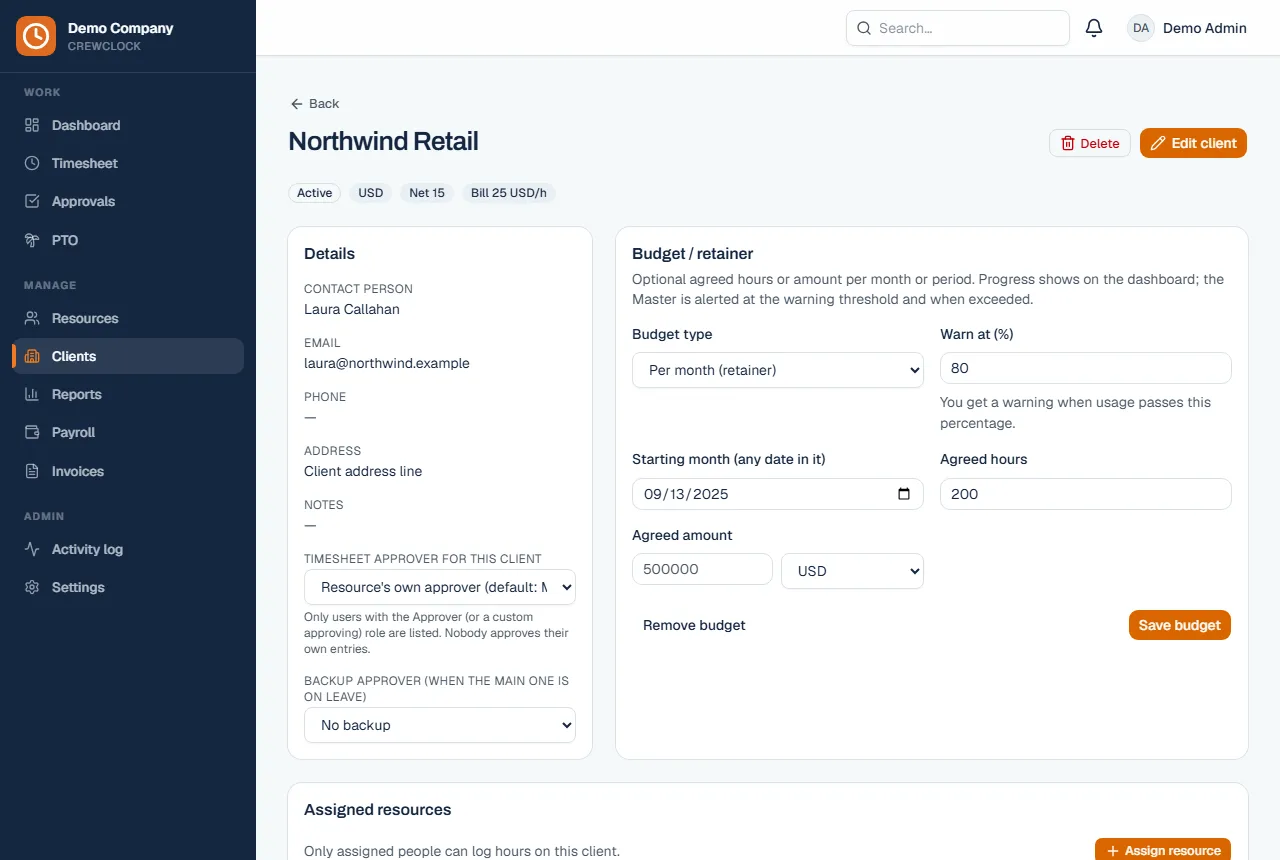
Task: Click the PTO palm tree icon
Action: tap(32, 240)
